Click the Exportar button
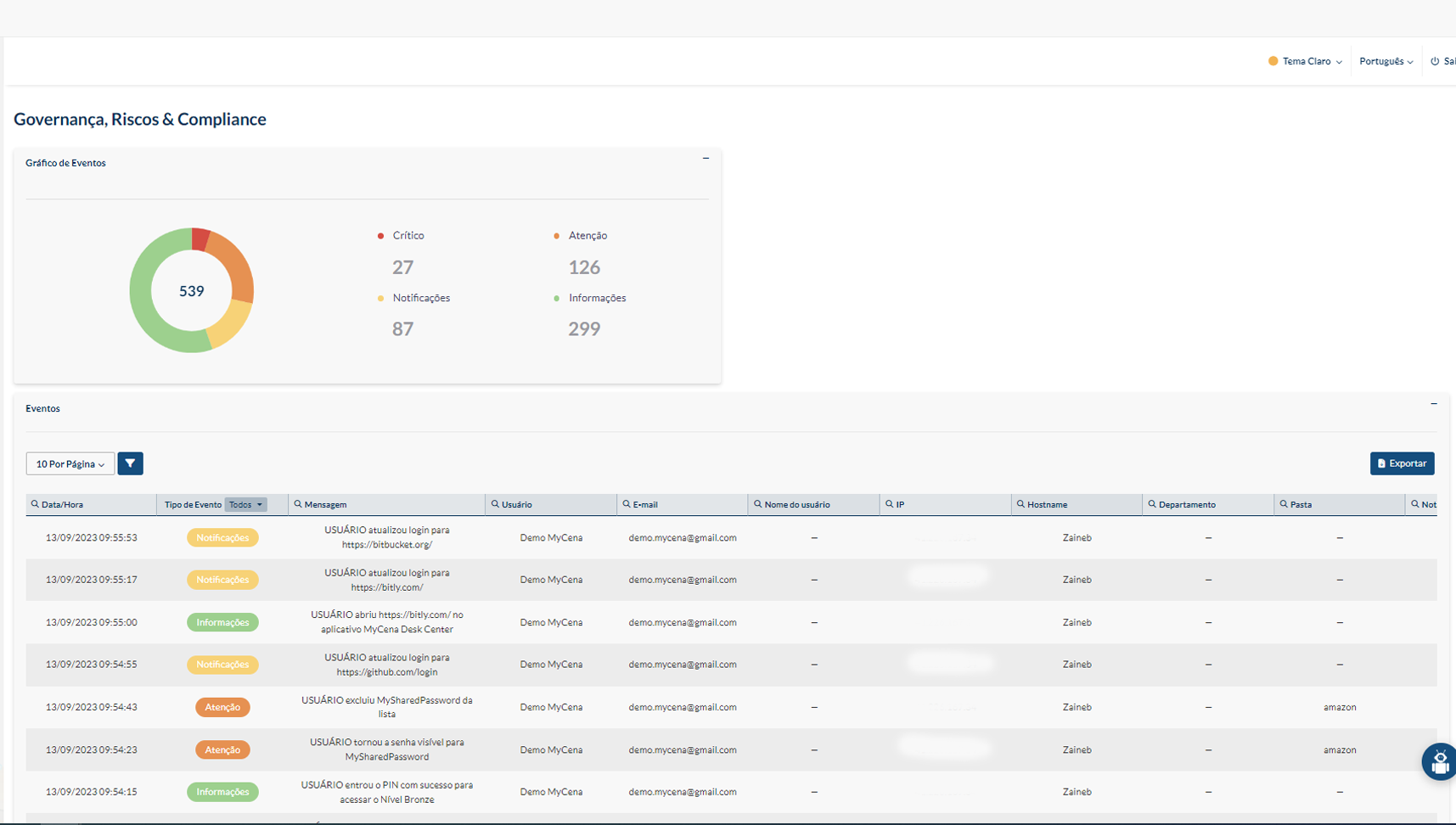 click(x=1402, y=463)
